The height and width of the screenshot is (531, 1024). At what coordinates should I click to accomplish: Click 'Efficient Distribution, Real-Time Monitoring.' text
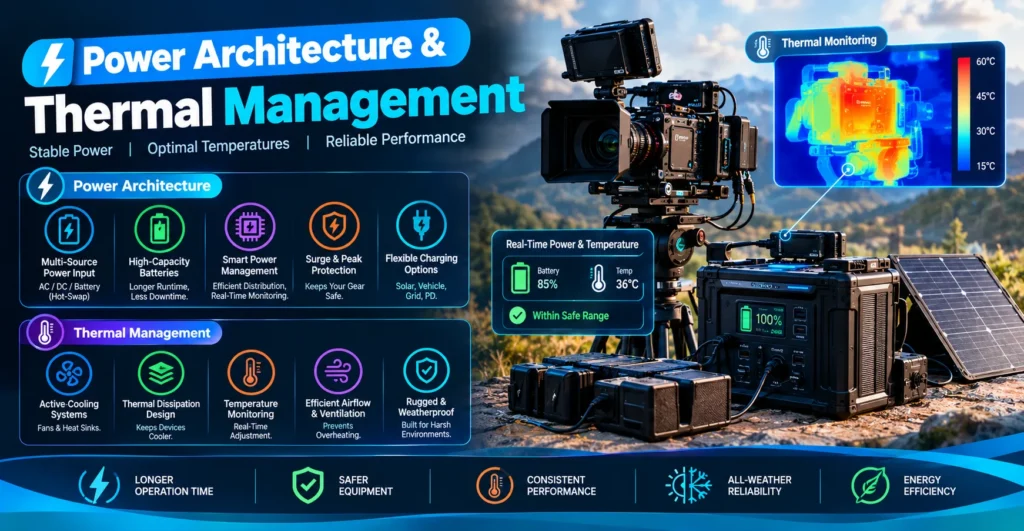(x=249, y=291)
